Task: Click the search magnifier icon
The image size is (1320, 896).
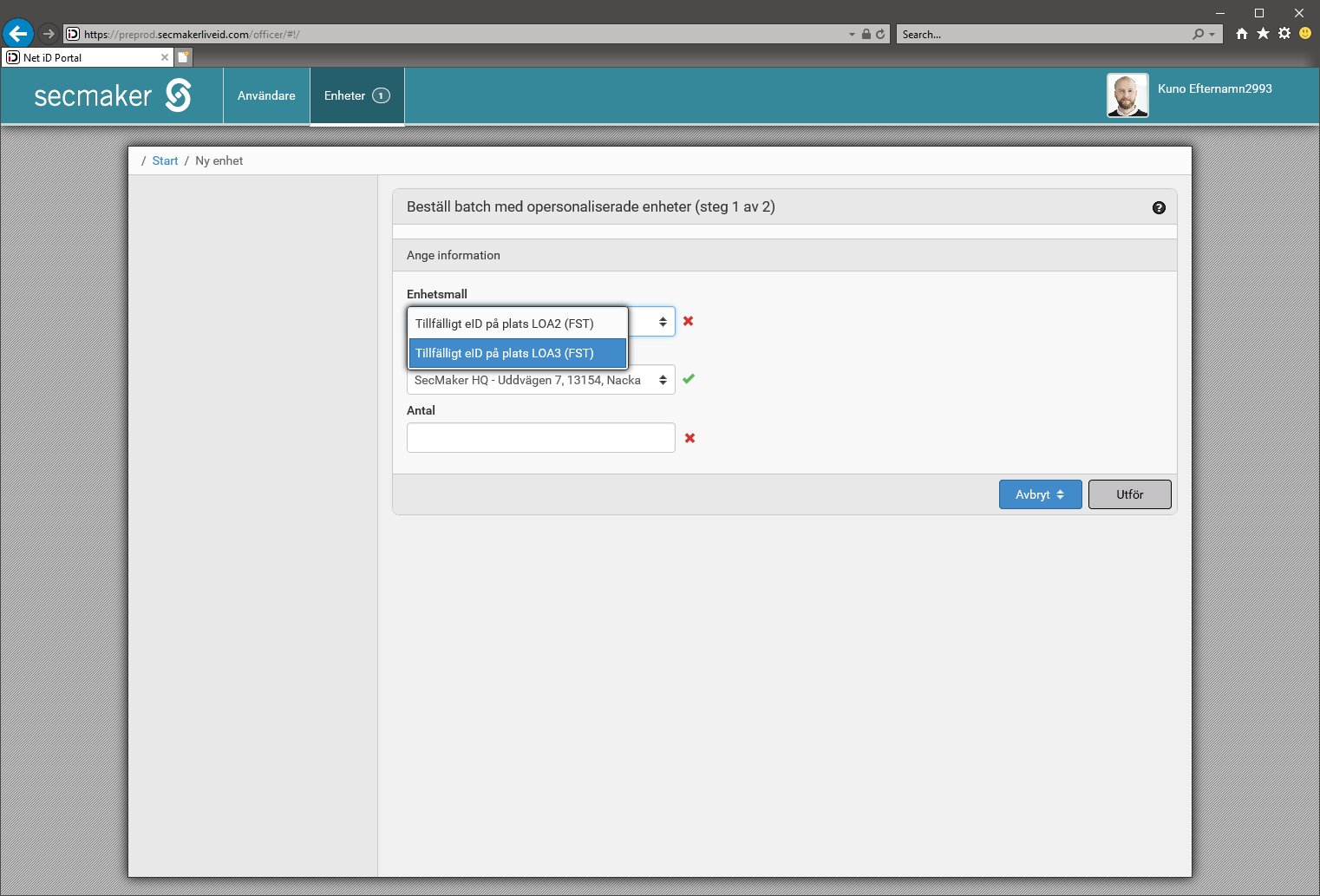Action: pyautogui.click(x=1198, y=34)
